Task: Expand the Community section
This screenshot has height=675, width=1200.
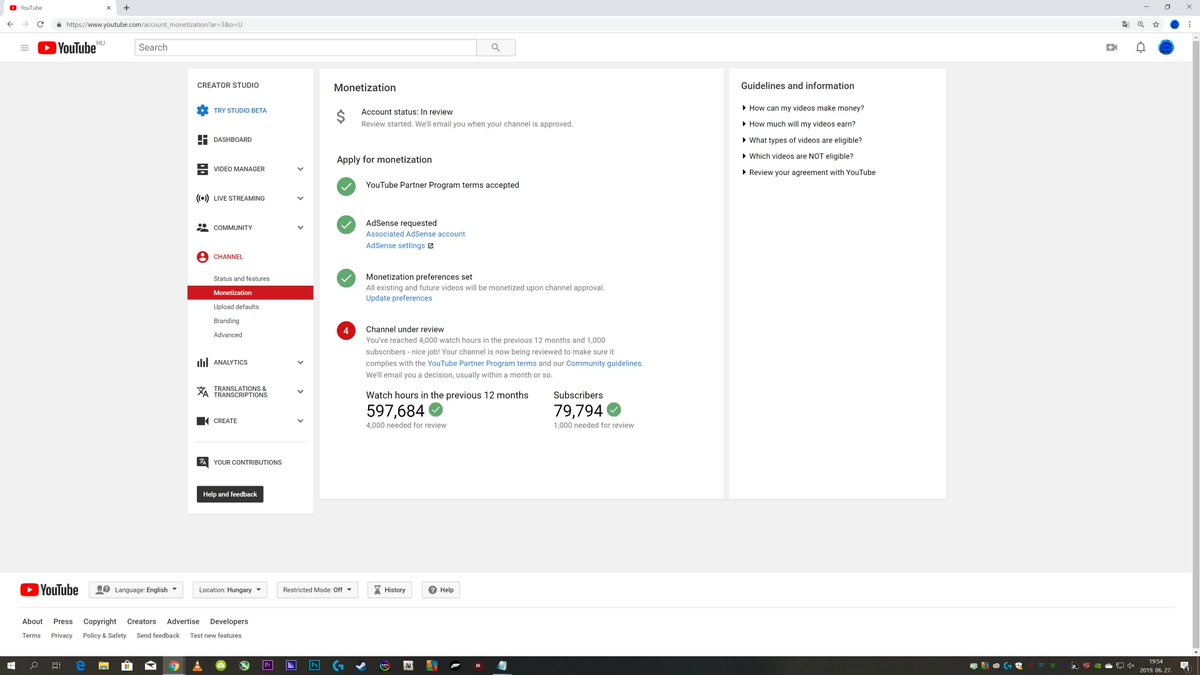Action: click(300, 228)
